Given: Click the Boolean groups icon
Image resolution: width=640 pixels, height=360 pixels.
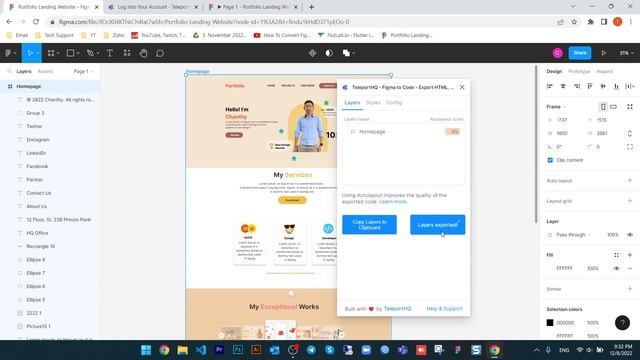Looking at the screenshot, I should pyautogui.click(x=346, y=53).
